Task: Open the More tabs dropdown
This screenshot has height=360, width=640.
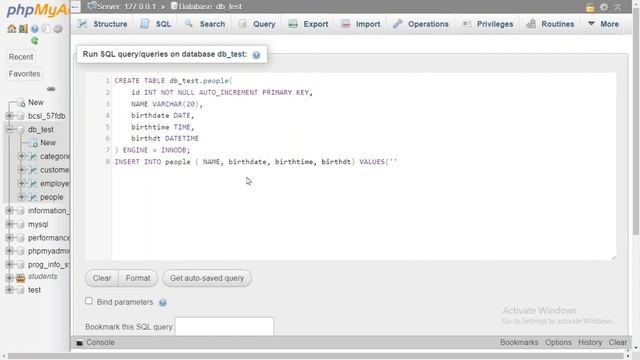Action: pos(603,24)
